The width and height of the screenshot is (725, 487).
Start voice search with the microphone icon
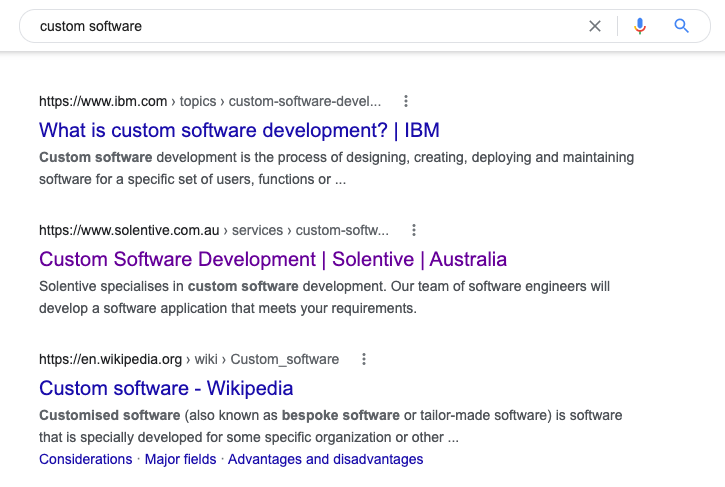tap(639, 26)
